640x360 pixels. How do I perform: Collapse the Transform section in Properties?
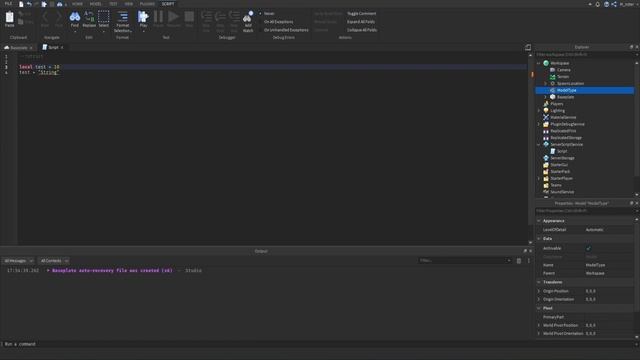(x=539, y=282)
